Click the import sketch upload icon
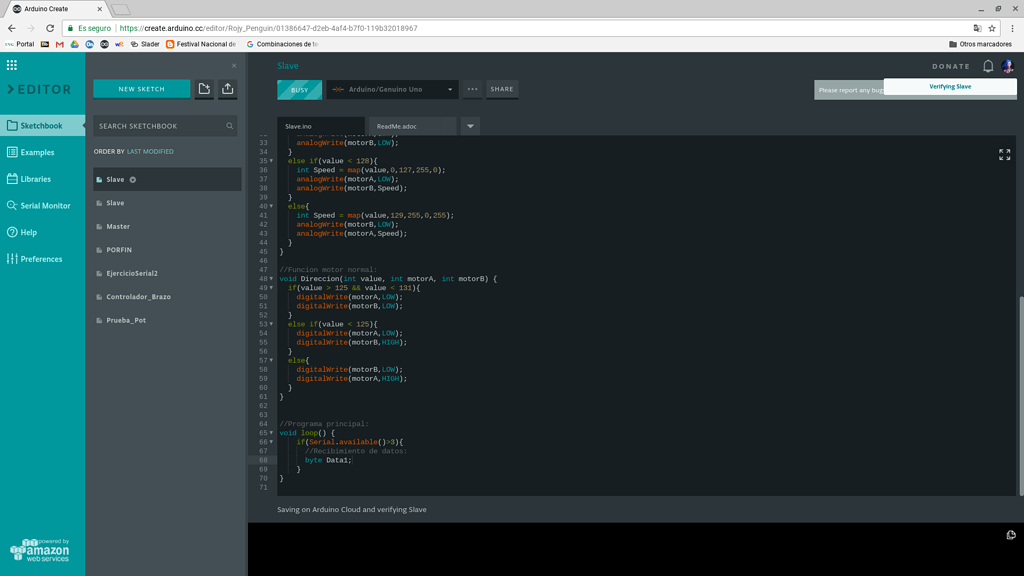Viewport: 1024px width, 576px height. click(x=227, y=89)
